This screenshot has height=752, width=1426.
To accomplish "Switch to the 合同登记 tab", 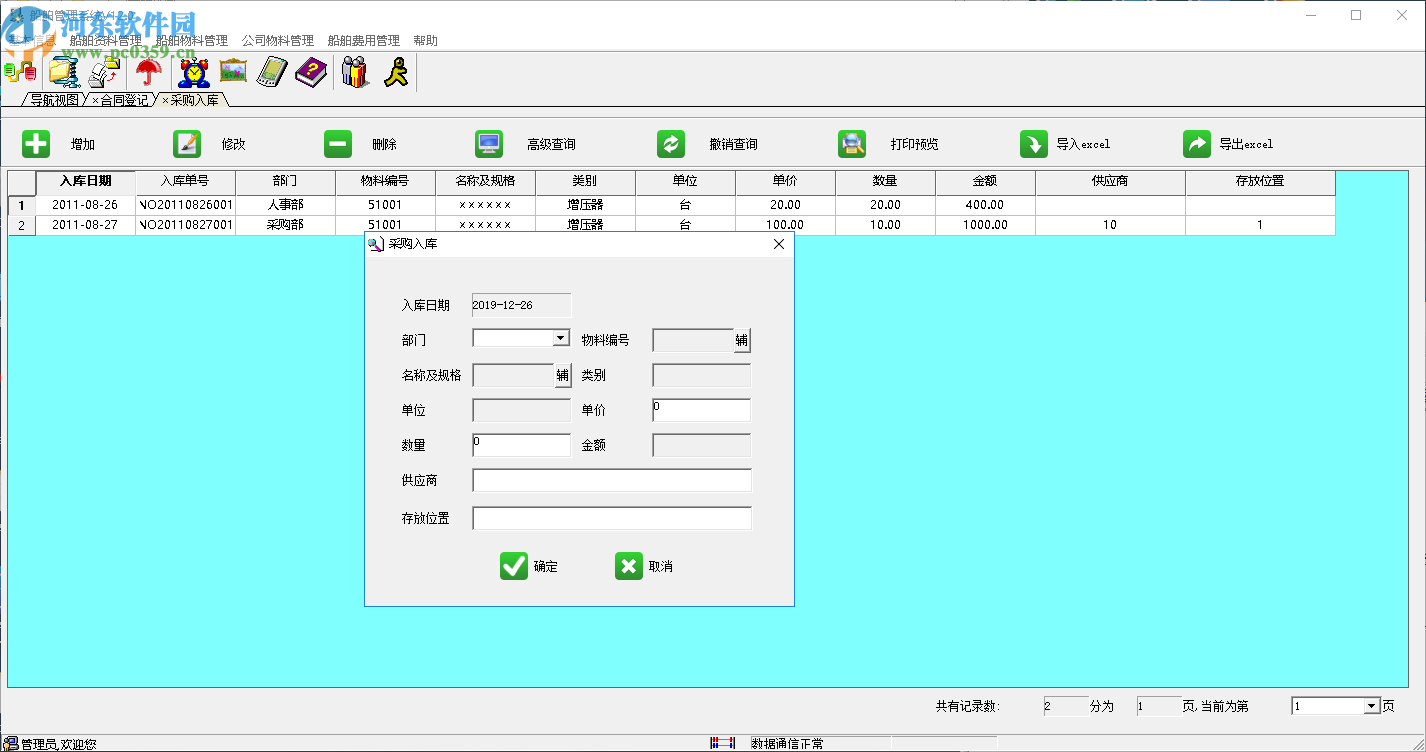I will (124, 100).
